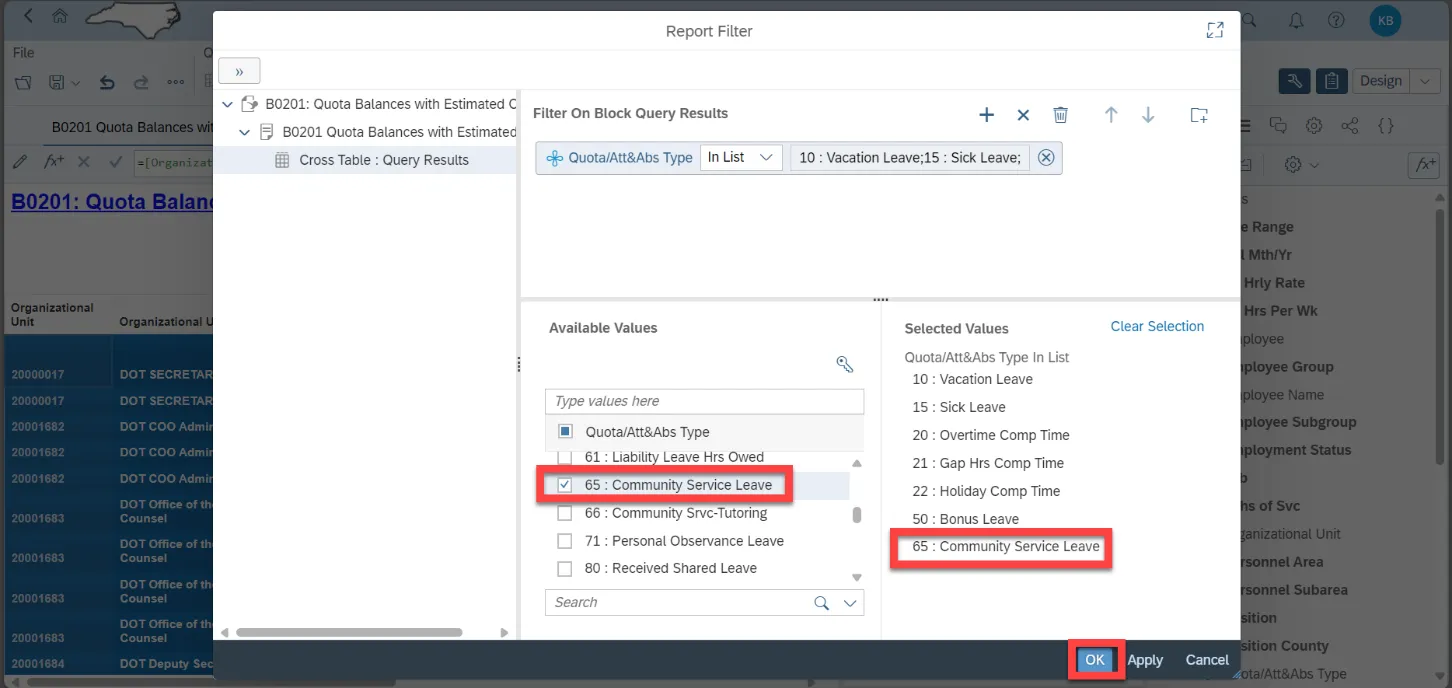
Task: Open Home in the background window
Action: click(x=60, y=17)
